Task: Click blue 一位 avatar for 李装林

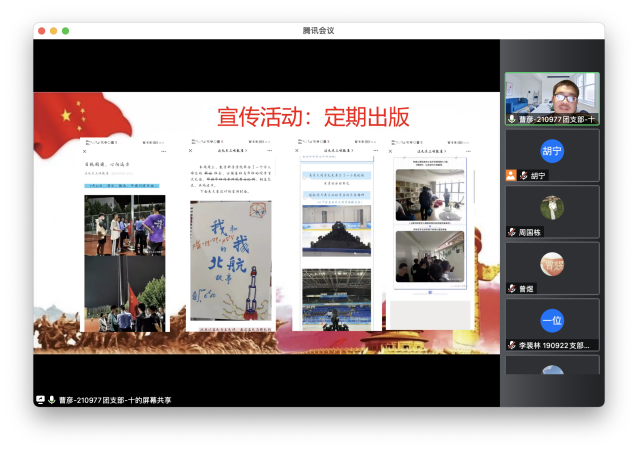Action: [x=552, y=320]
